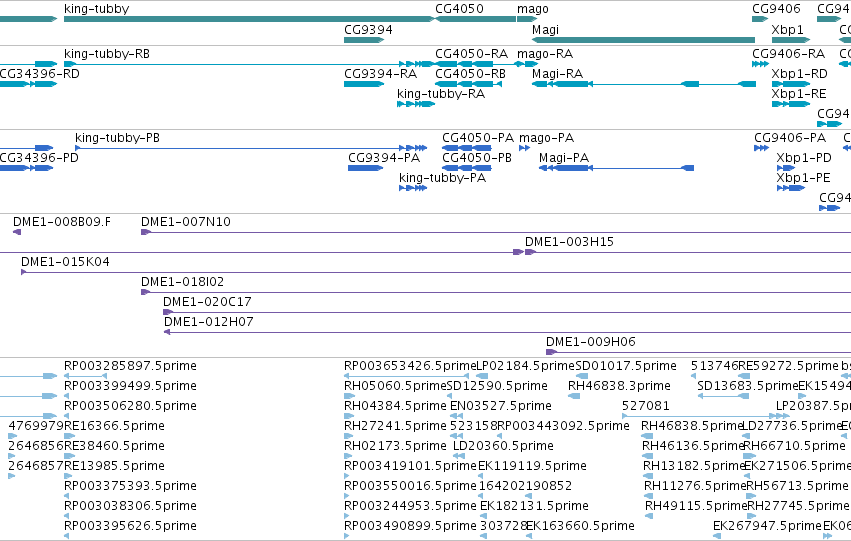Select the king-tubby-PA protein label

pyautogui.click(x=442, y=178)
